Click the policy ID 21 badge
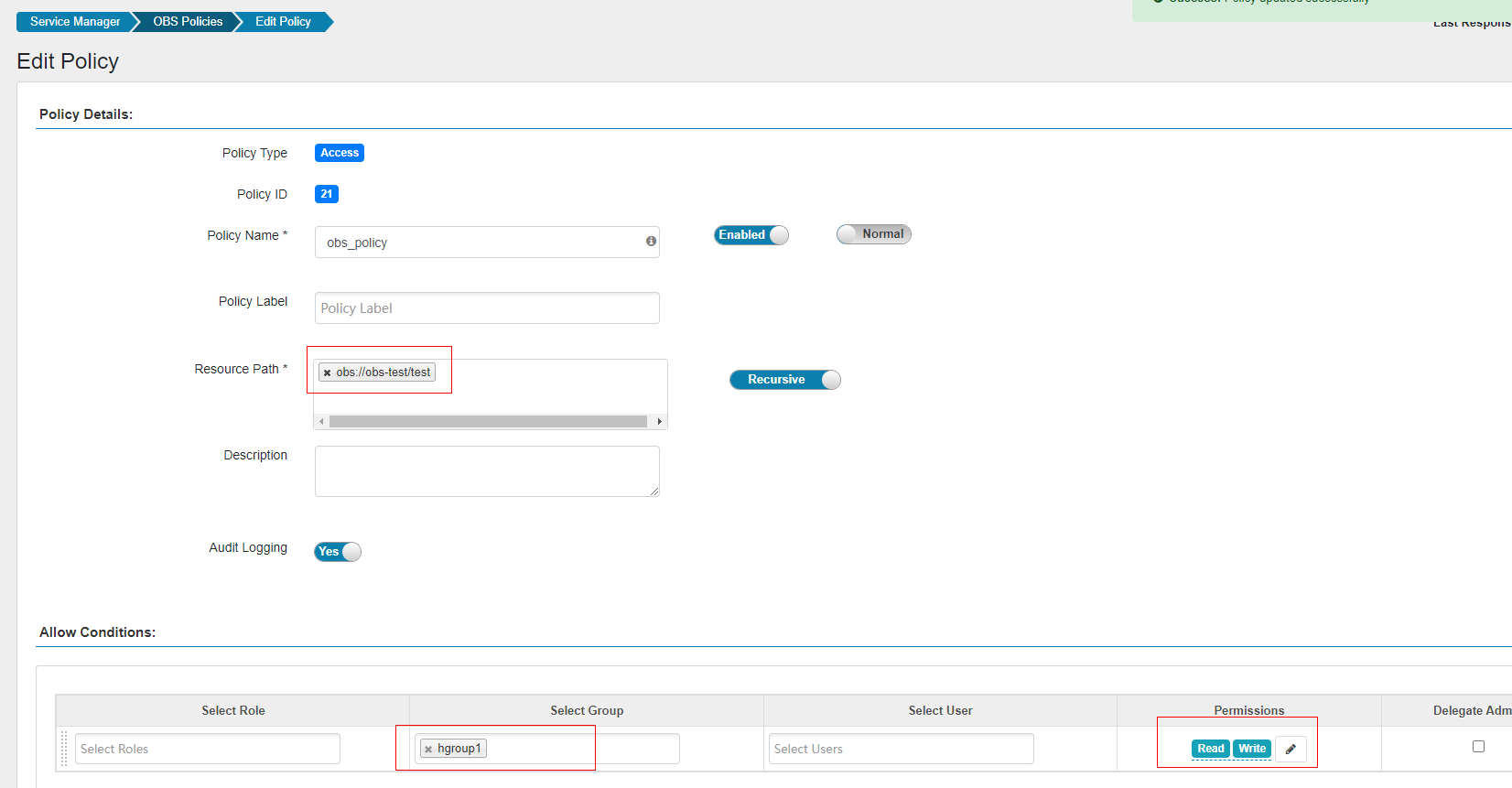 pyautogui.click(x=327, y=194)
